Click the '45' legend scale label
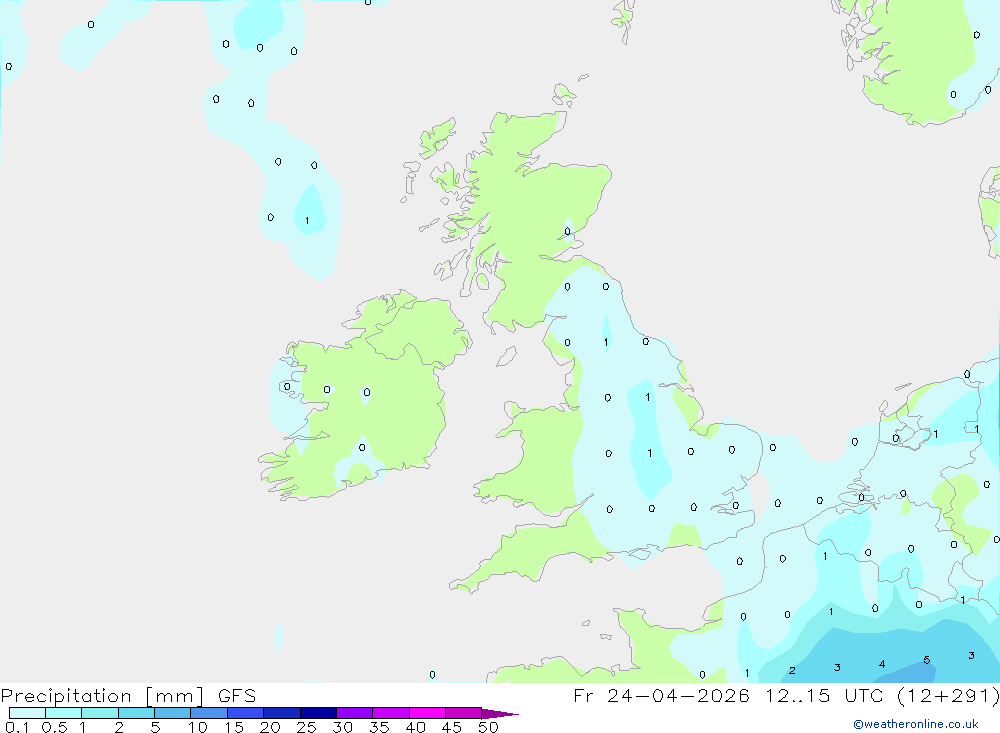 452,727
